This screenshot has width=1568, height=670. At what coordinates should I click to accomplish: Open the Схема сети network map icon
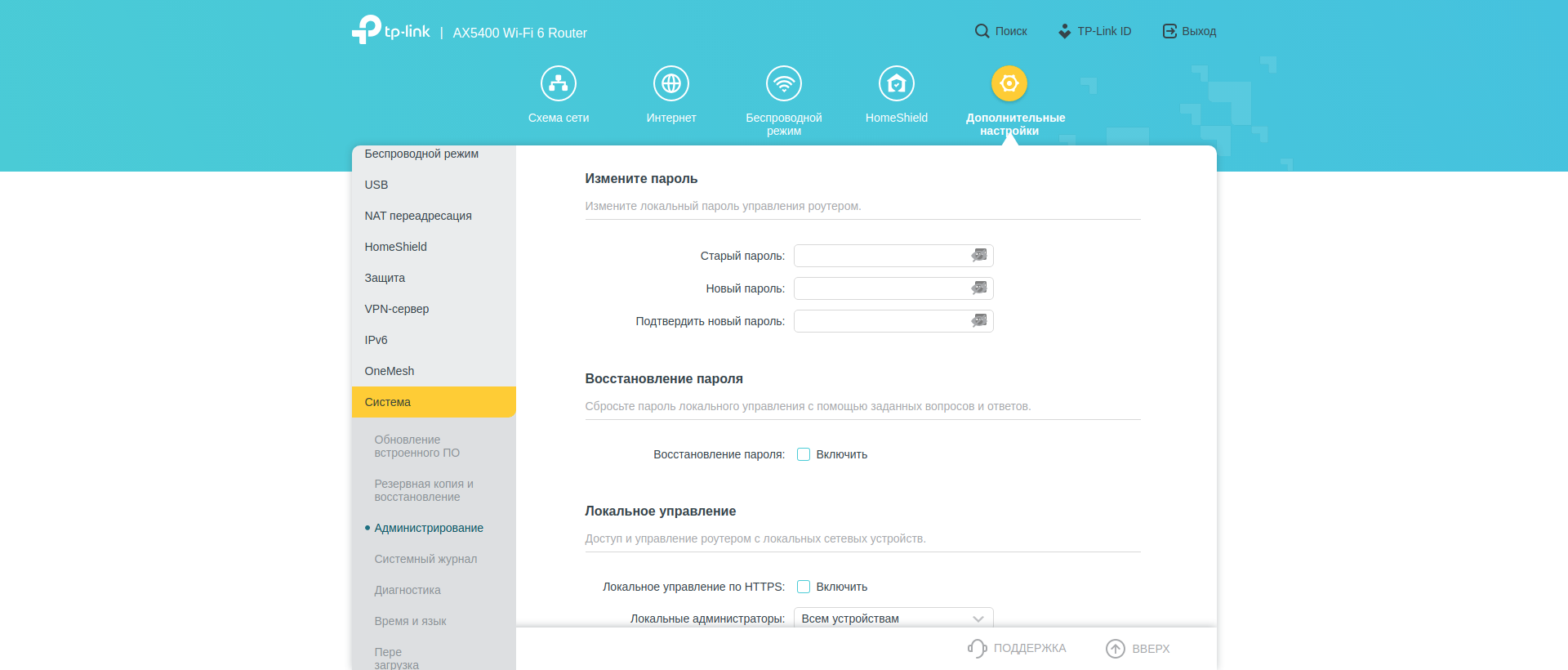click(x=558, y=83)
